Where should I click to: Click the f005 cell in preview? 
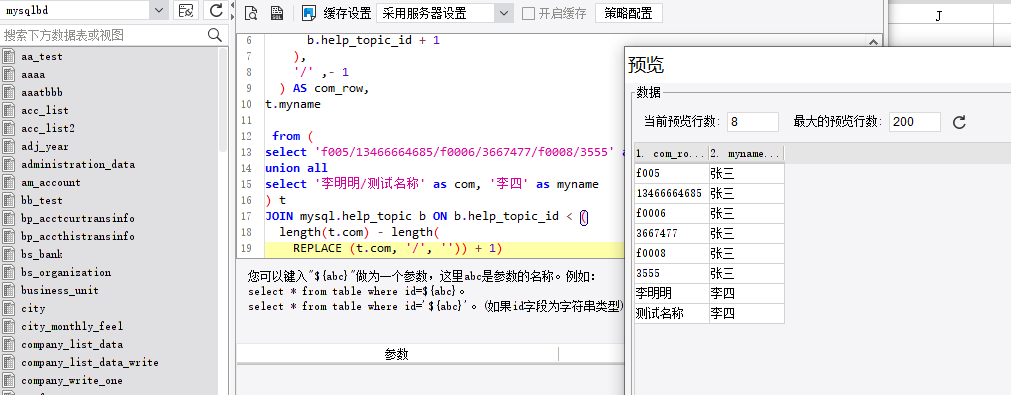671,173
